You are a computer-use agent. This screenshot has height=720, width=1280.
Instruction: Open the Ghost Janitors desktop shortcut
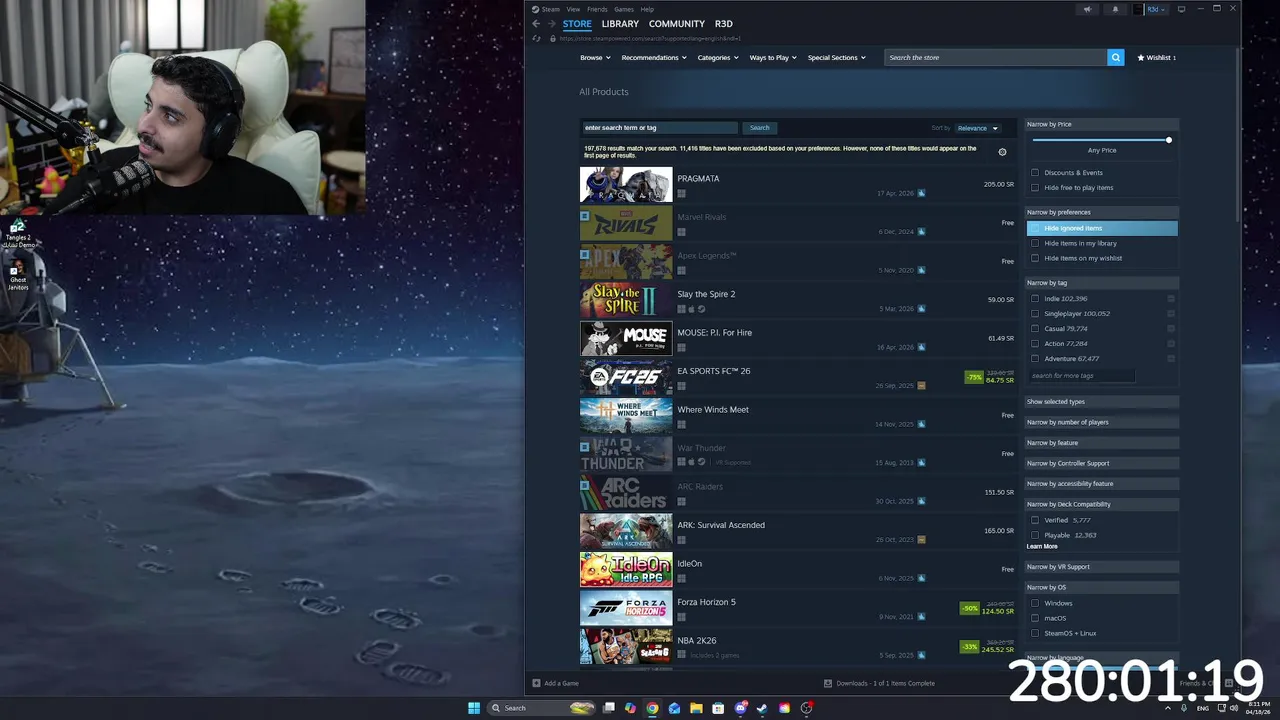(17, 277)
